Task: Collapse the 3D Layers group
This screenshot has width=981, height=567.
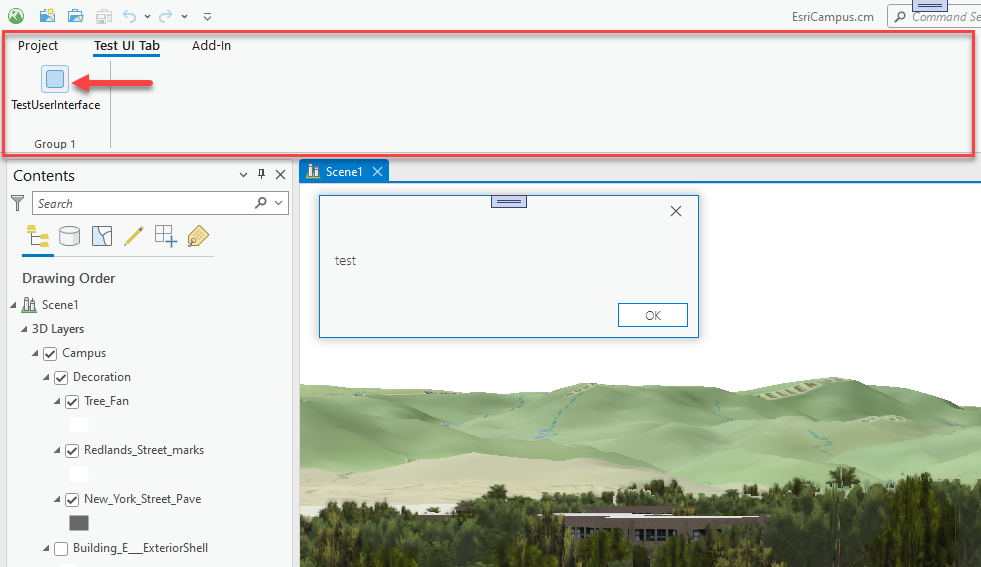Action: click(x=24, y=329)
